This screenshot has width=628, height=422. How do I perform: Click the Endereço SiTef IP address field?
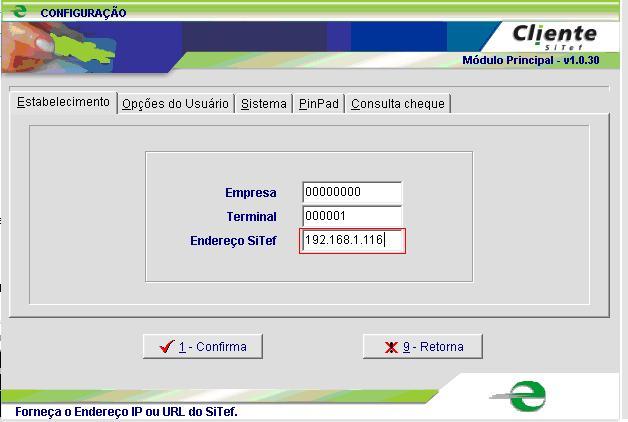pyautogui.click(x=352, y=241)
